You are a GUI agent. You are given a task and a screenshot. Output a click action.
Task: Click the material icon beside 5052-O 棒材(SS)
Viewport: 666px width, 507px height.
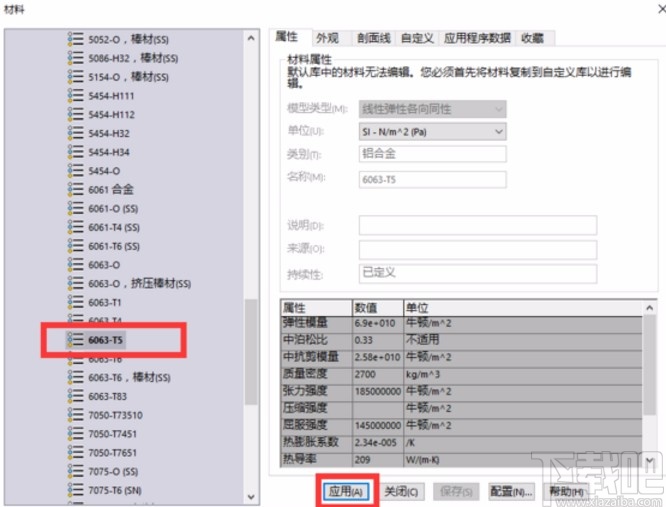(76, 39)
